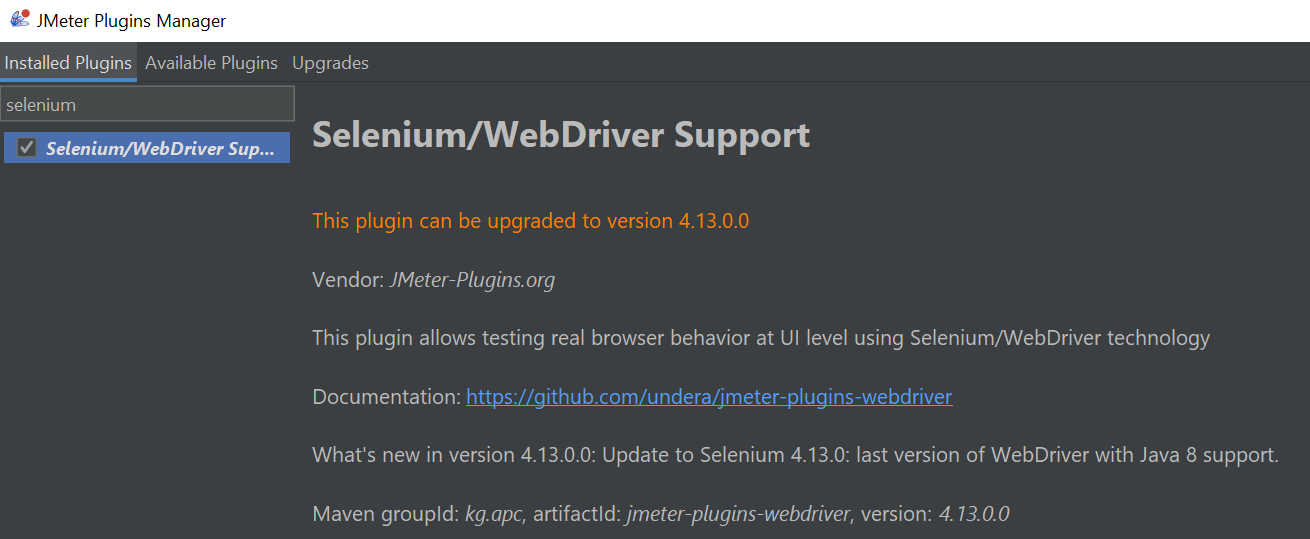Open the jmeter-plugins-webdriver GitHub documentation link
This screenshot has height=539, width=1310.
coord(709,397)
